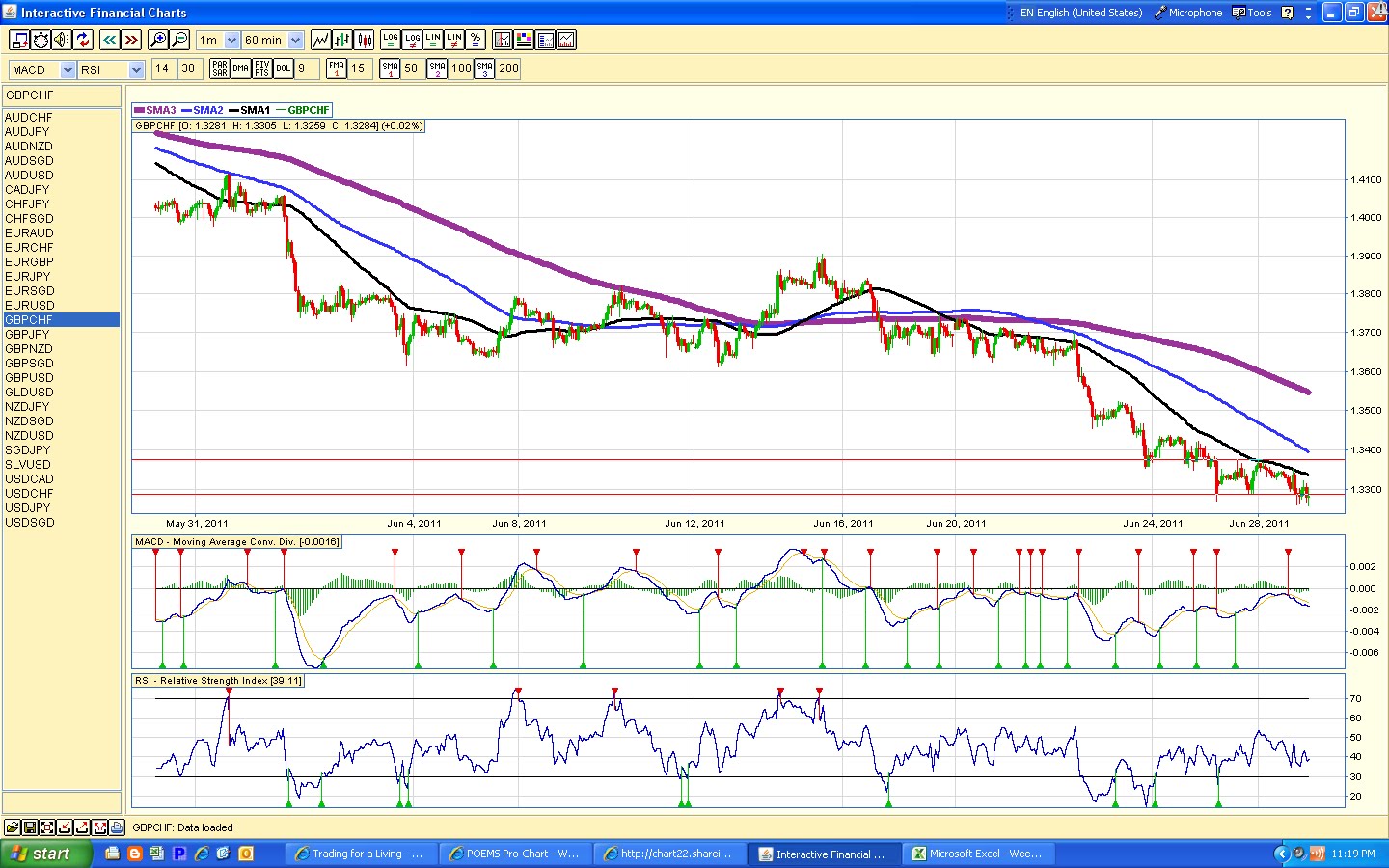
Task: Switch to Microsoft Excel taskbar window
Action: [x=980, y=854]
